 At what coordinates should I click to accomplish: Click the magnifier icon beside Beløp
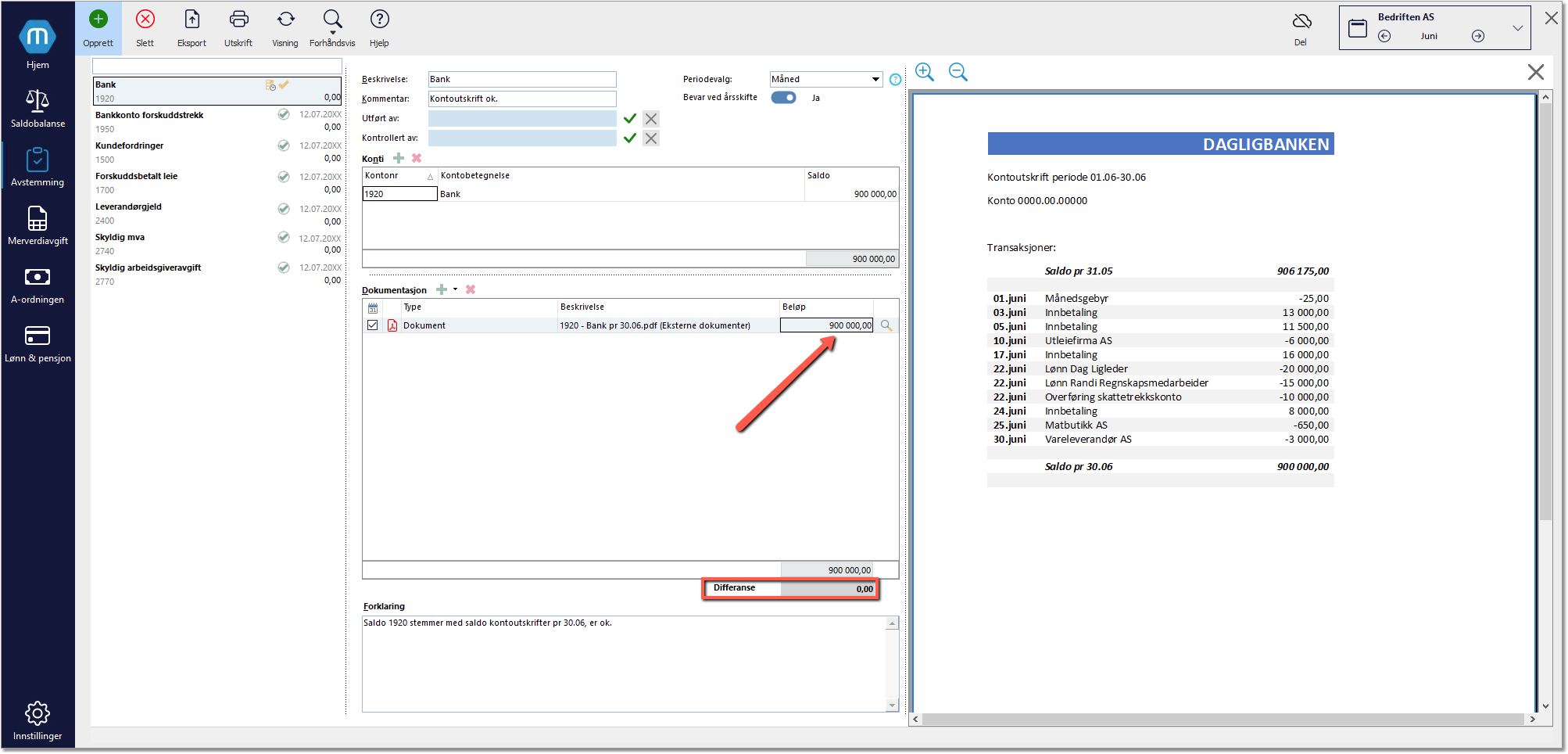pyautogui.click(x=886, y=325)
